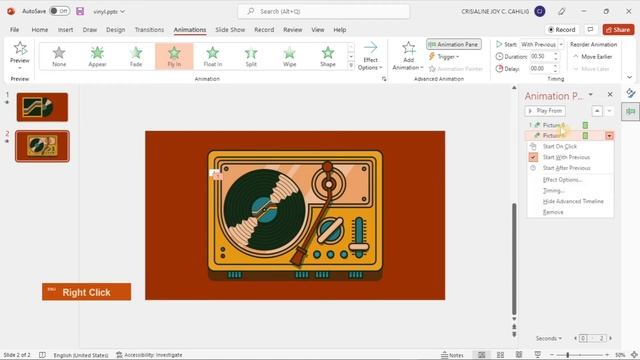Expand the animation gallery More arrow
This screenshot has height=360, width=640.
click(351, 65)
